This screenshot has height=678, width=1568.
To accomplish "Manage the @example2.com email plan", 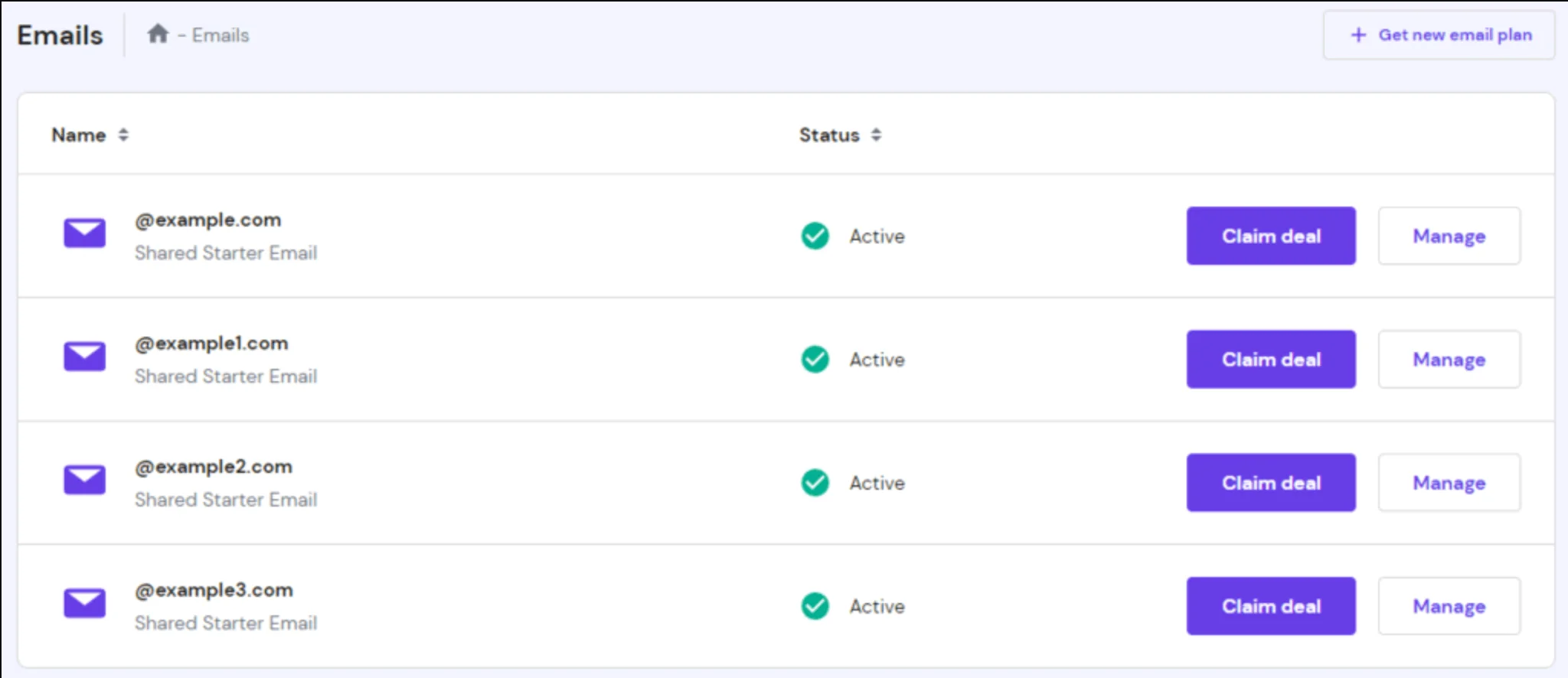I will [x=1449, y=483].
